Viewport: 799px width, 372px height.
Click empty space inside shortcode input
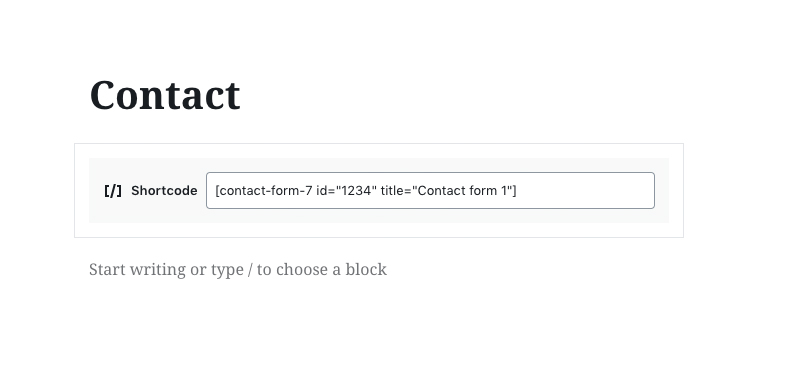click(x=586, y=191)
